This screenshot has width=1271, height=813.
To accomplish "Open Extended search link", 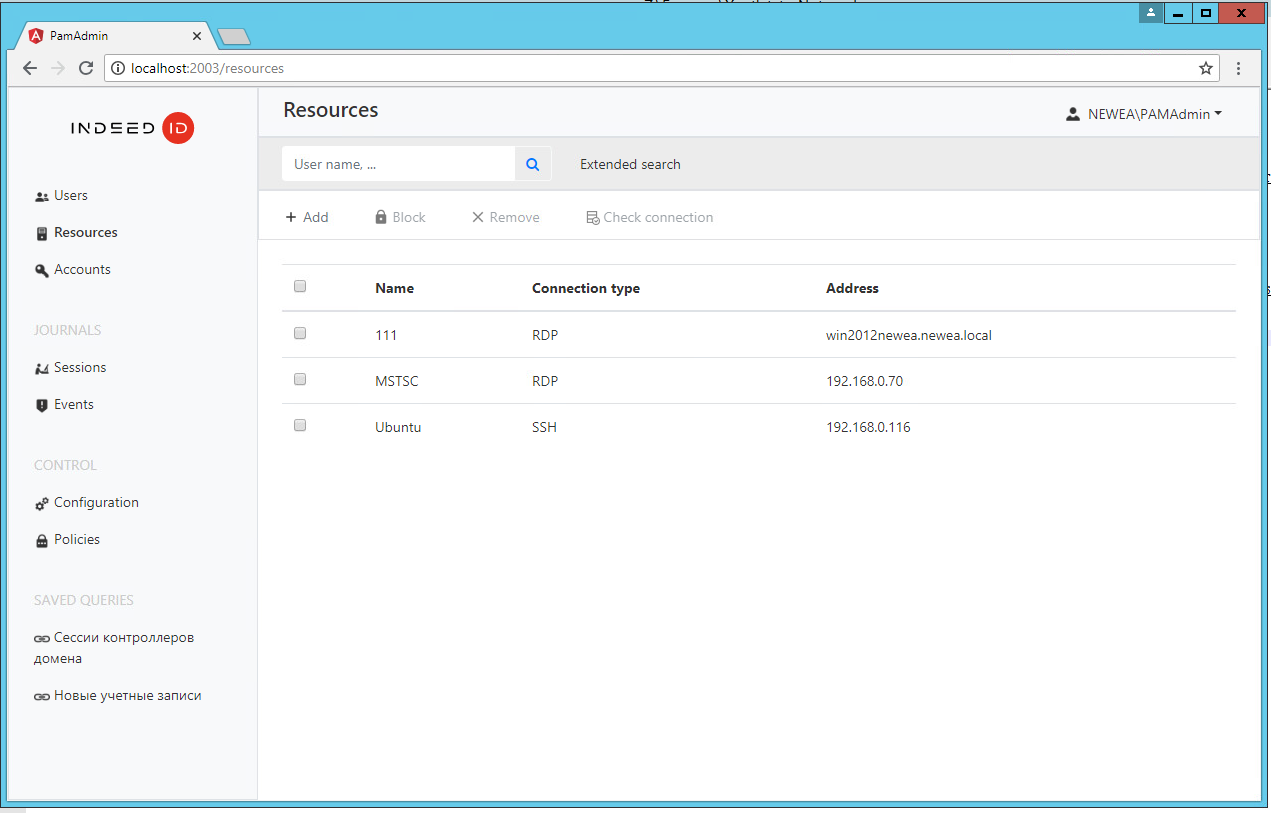I will click(x=630, y=165).
